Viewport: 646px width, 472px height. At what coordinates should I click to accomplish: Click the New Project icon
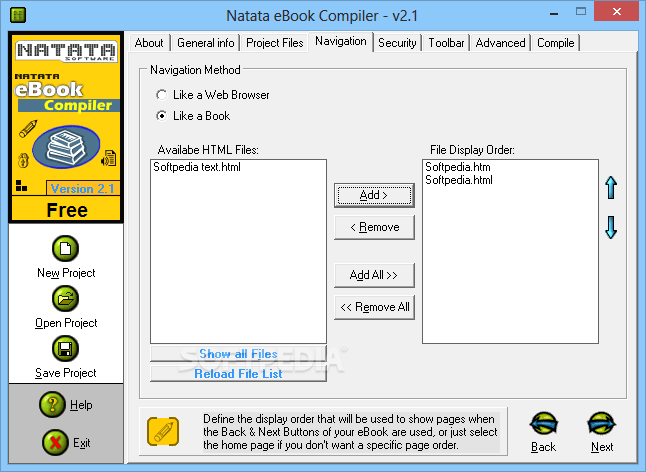65,249
